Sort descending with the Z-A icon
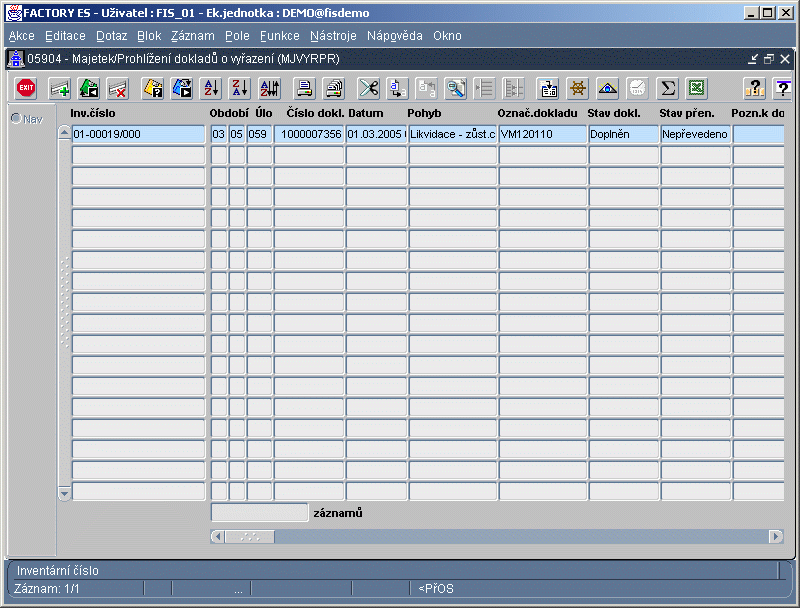 pos(240,88)
